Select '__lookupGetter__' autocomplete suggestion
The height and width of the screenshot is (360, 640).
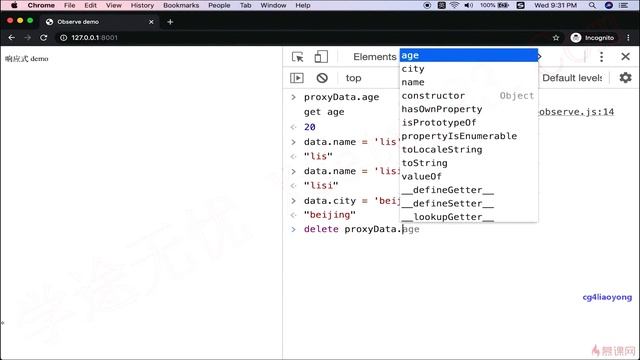point(469,217)
